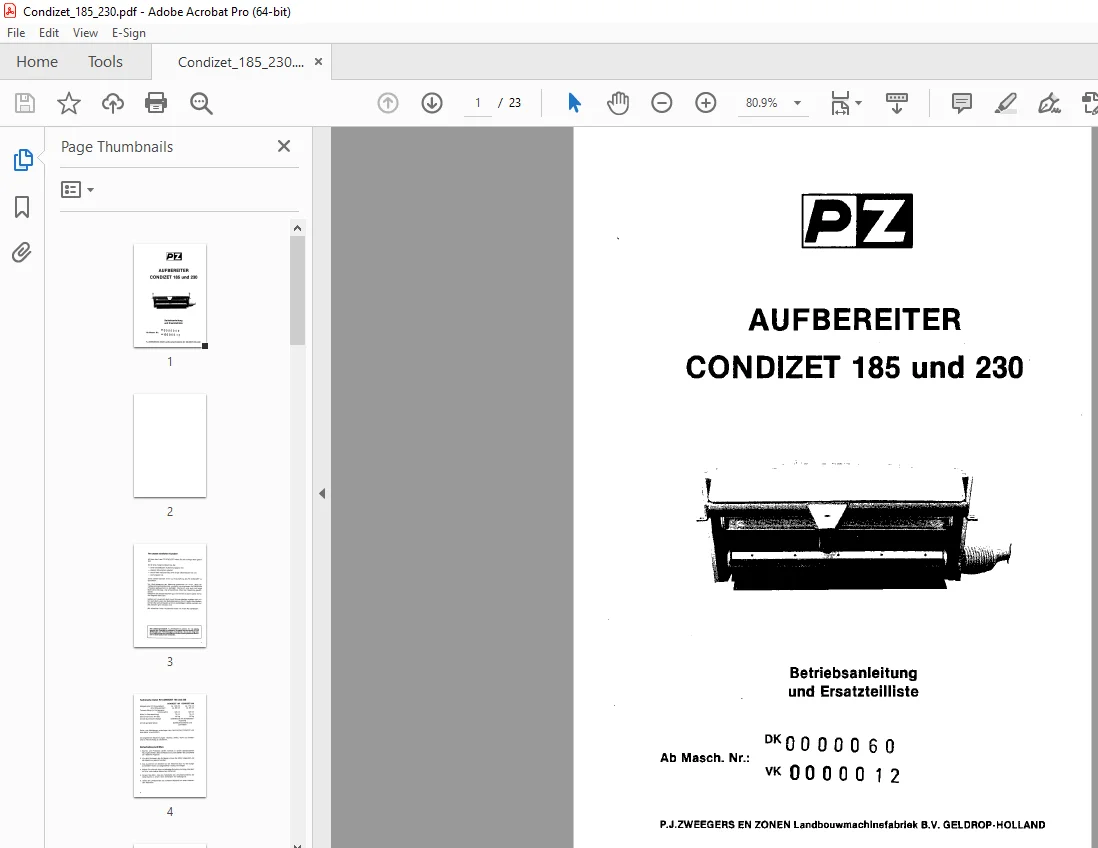Screen dimensions: 1098x848
Task: Open the Attachments paperclip pane
Action: pyautogui.click(x=22, y=252)
